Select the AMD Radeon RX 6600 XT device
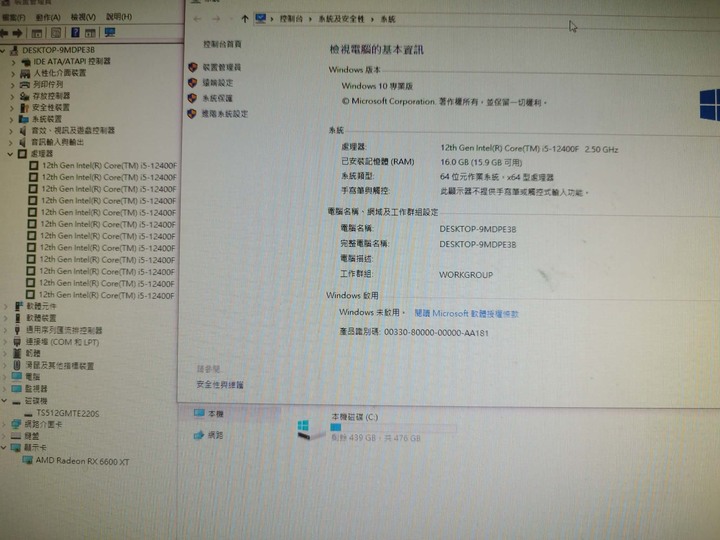Screen dimensions: 720x540 point(82,460)
